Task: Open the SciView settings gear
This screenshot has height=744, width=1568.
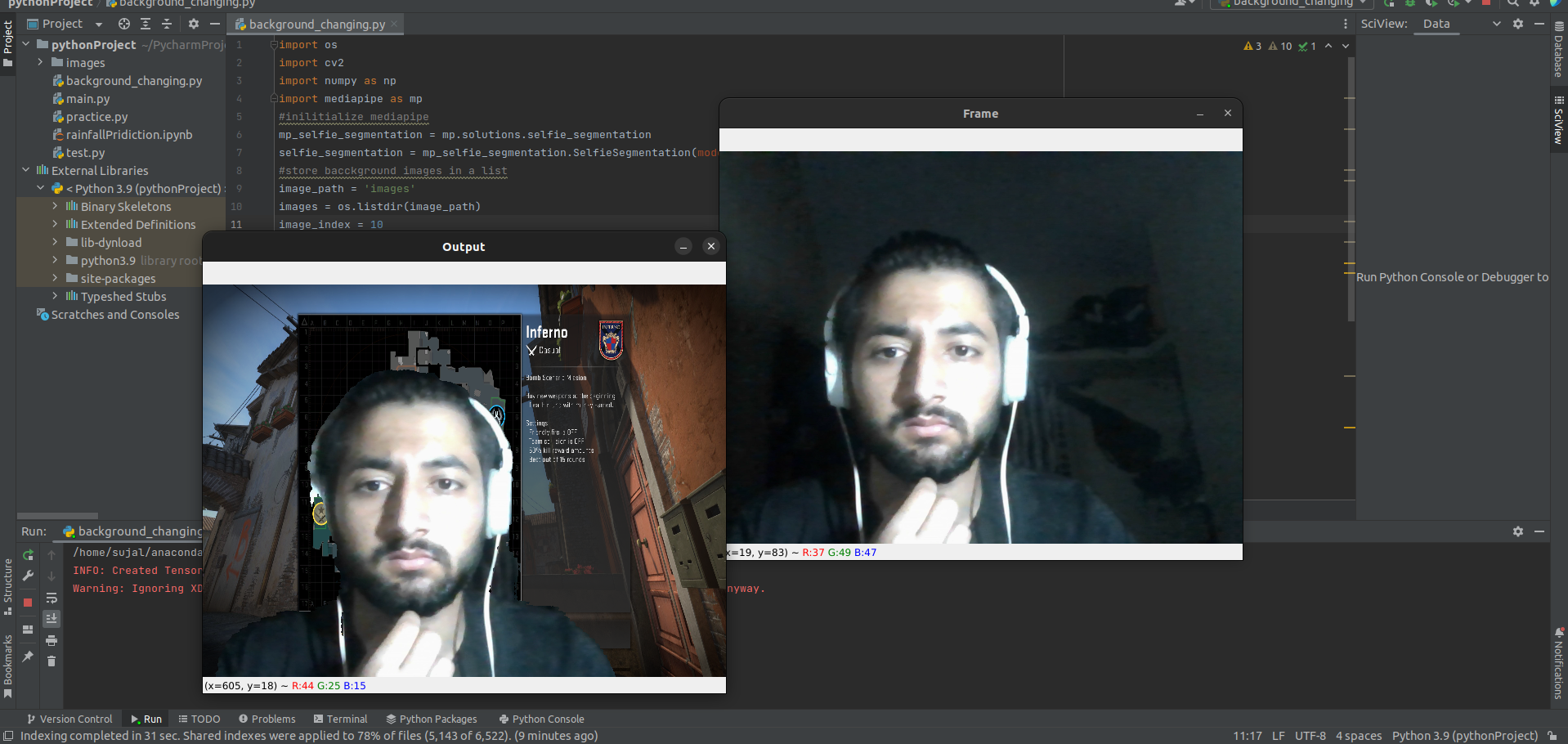Action: click(x=1518, y=24)
